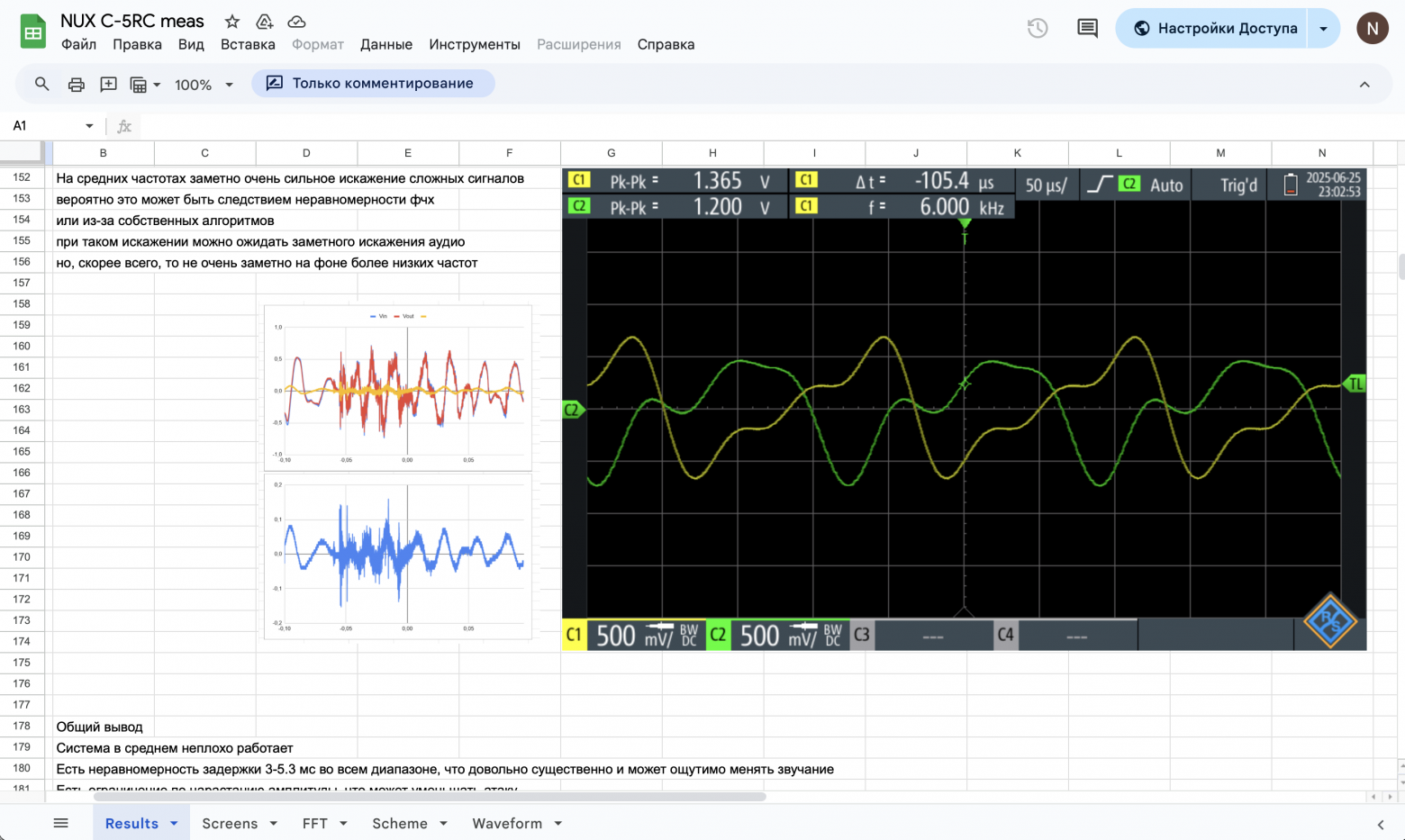Star the NUX C-5RC meas document
This screenshot has width=1405, height=840.
(232, 22)
